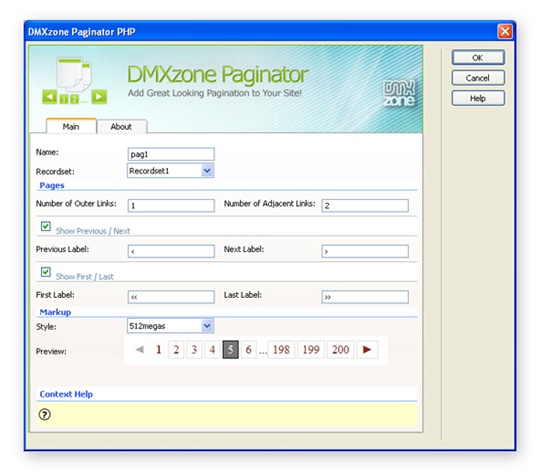540x473 pixels.
Task: Click the Show Previous / Next label
Action: pyautogui.click(x=93, y=231)
